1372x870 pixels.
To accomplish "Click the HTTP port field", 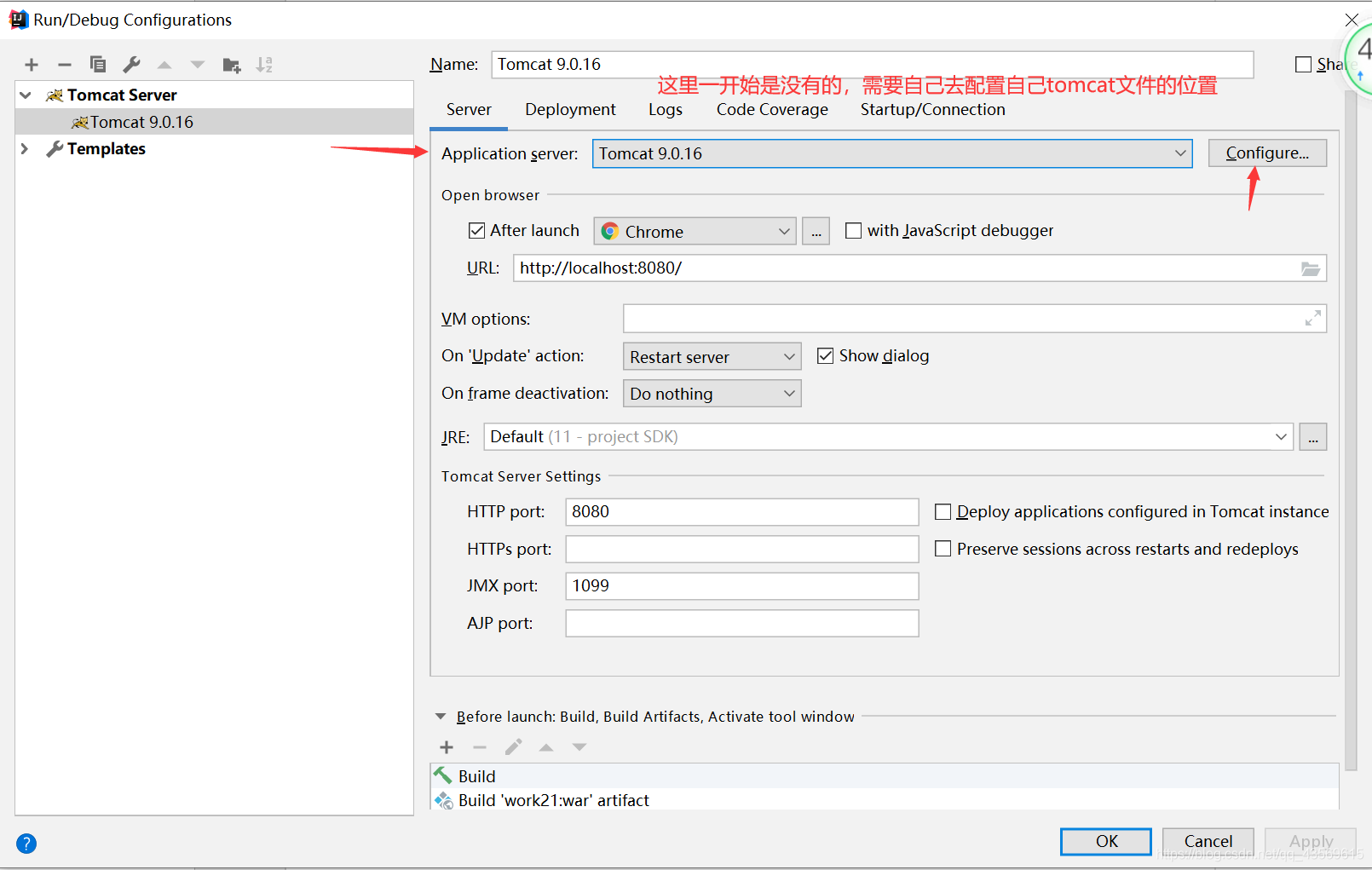I will pos(742,512).
